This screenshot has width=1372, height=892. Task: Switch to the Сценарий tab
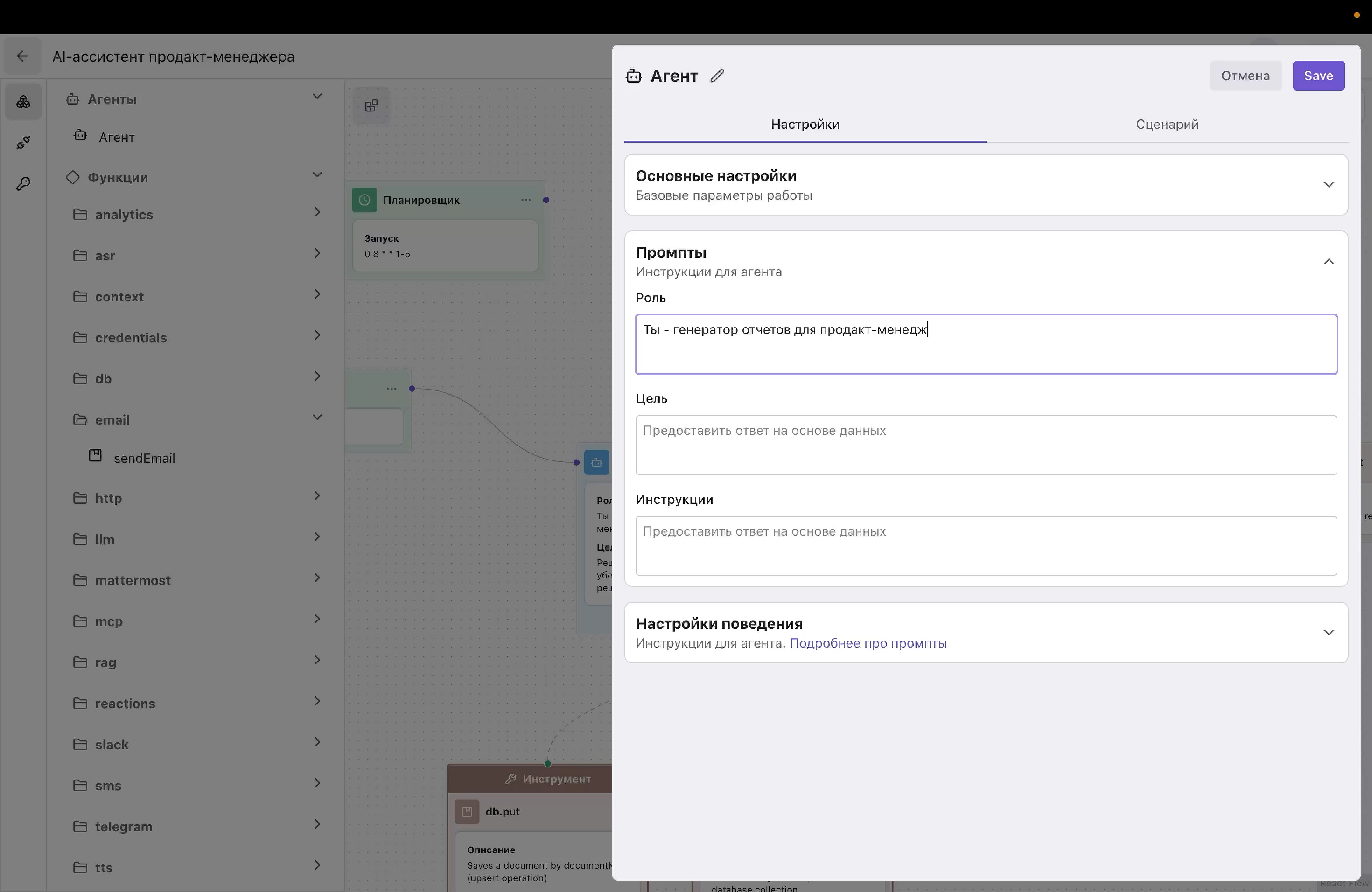1167,125
